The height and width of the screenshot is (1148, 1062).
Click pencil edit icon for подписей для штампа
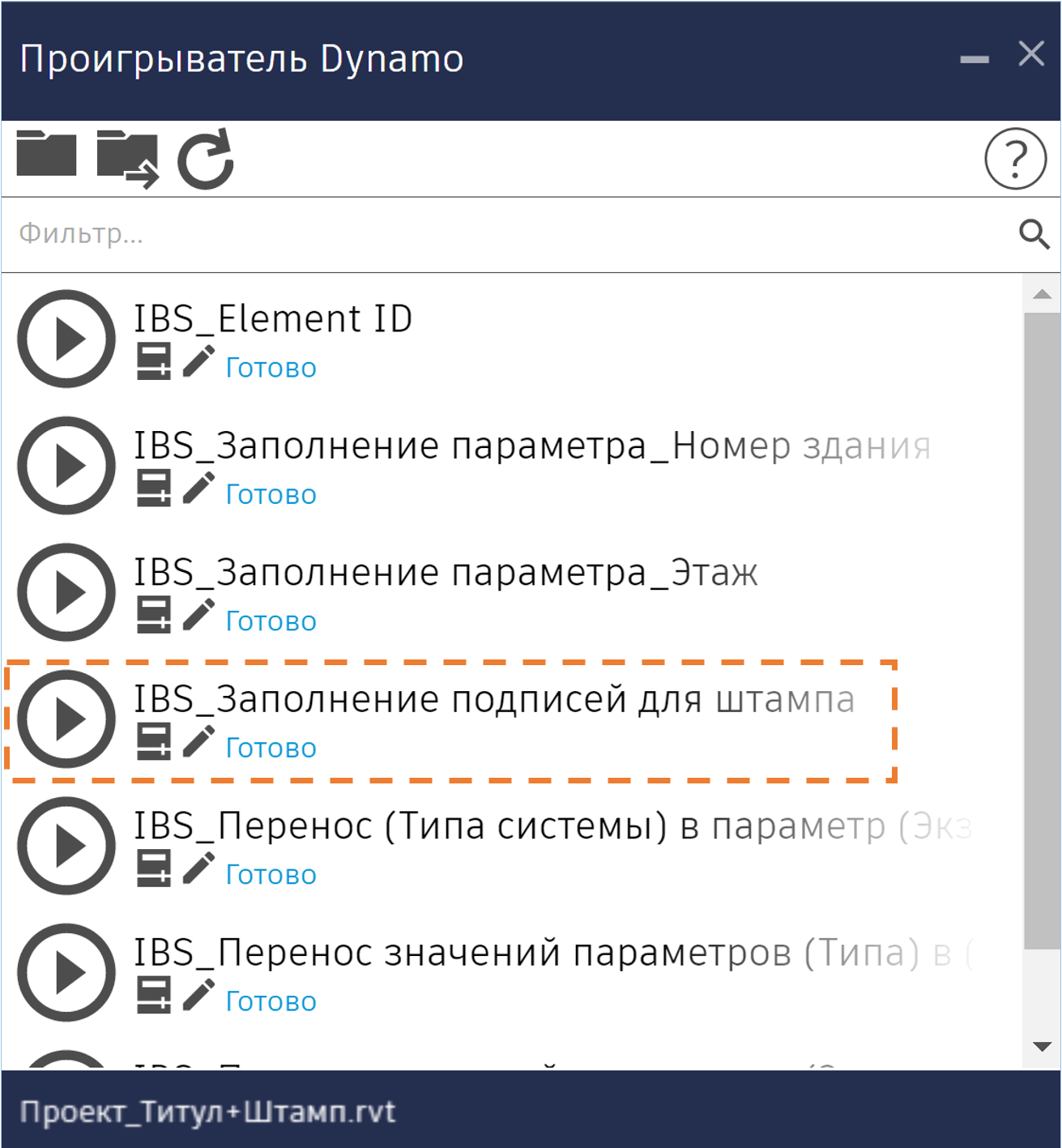(198, 741)
